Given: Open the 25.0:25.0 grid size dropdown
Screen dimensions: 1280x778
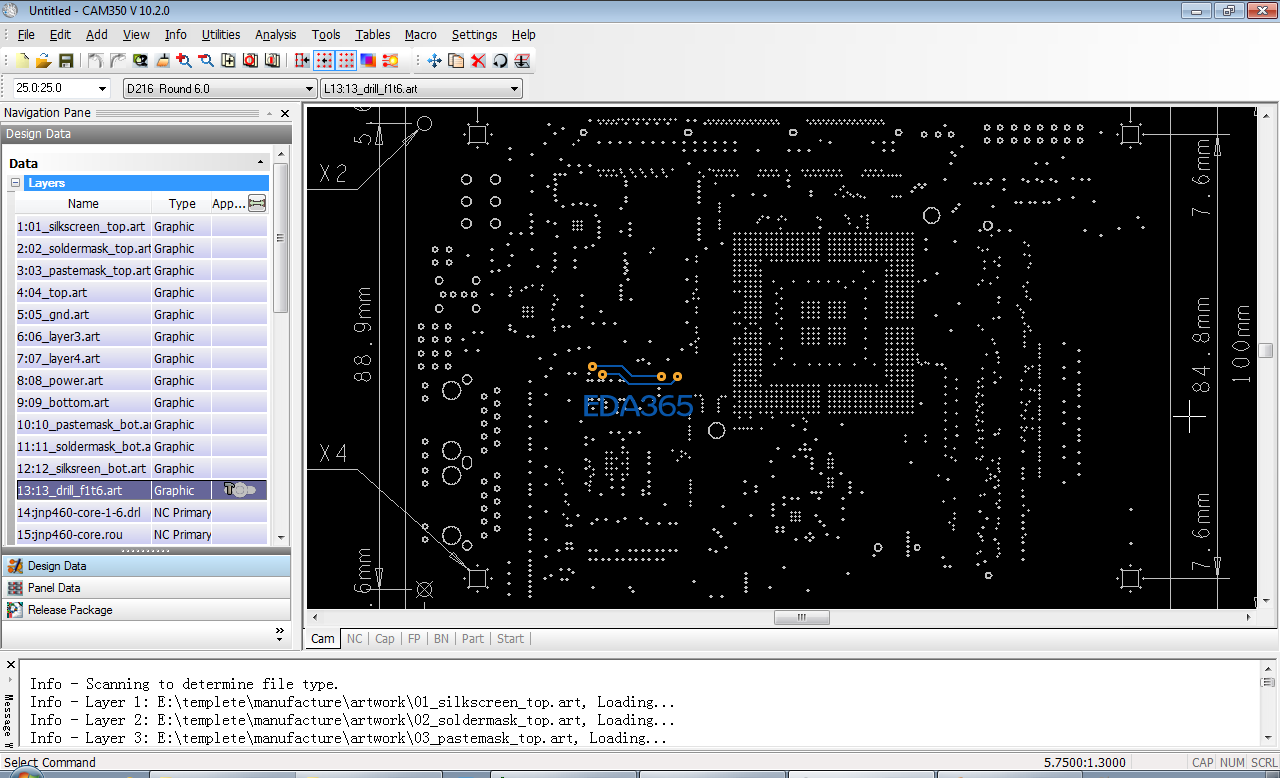Looking at the screenshot, I should (104, 89).
